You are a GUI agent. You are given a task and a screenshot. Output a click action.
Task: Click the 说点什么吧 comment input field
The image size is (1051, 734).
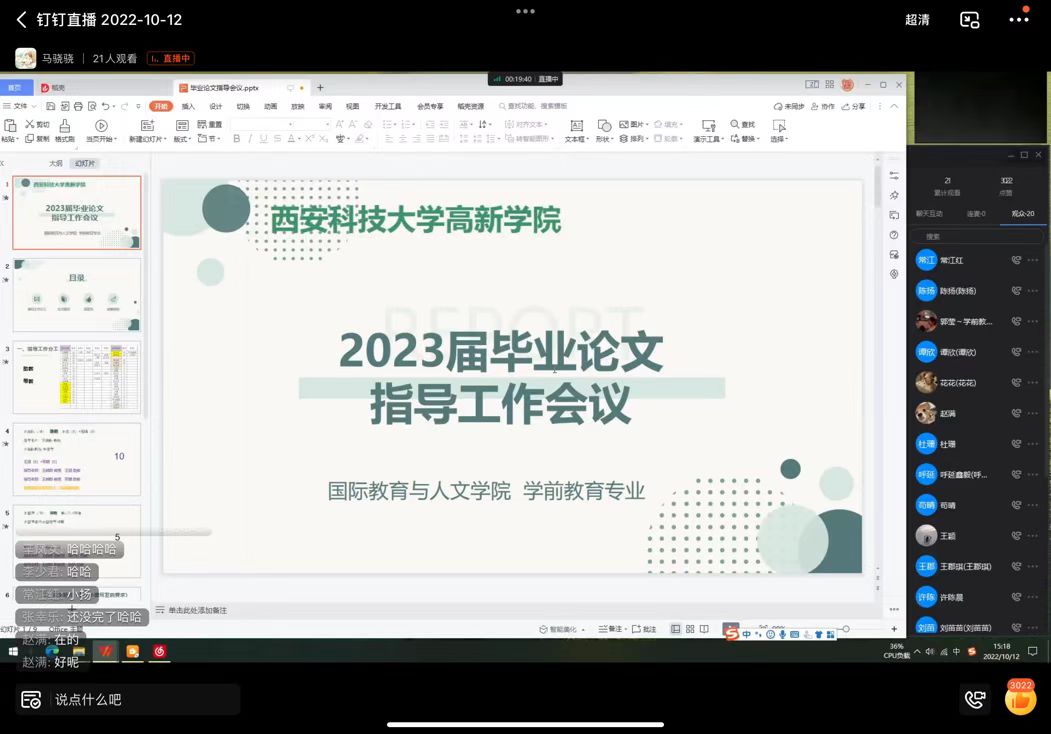pos(130,699)
